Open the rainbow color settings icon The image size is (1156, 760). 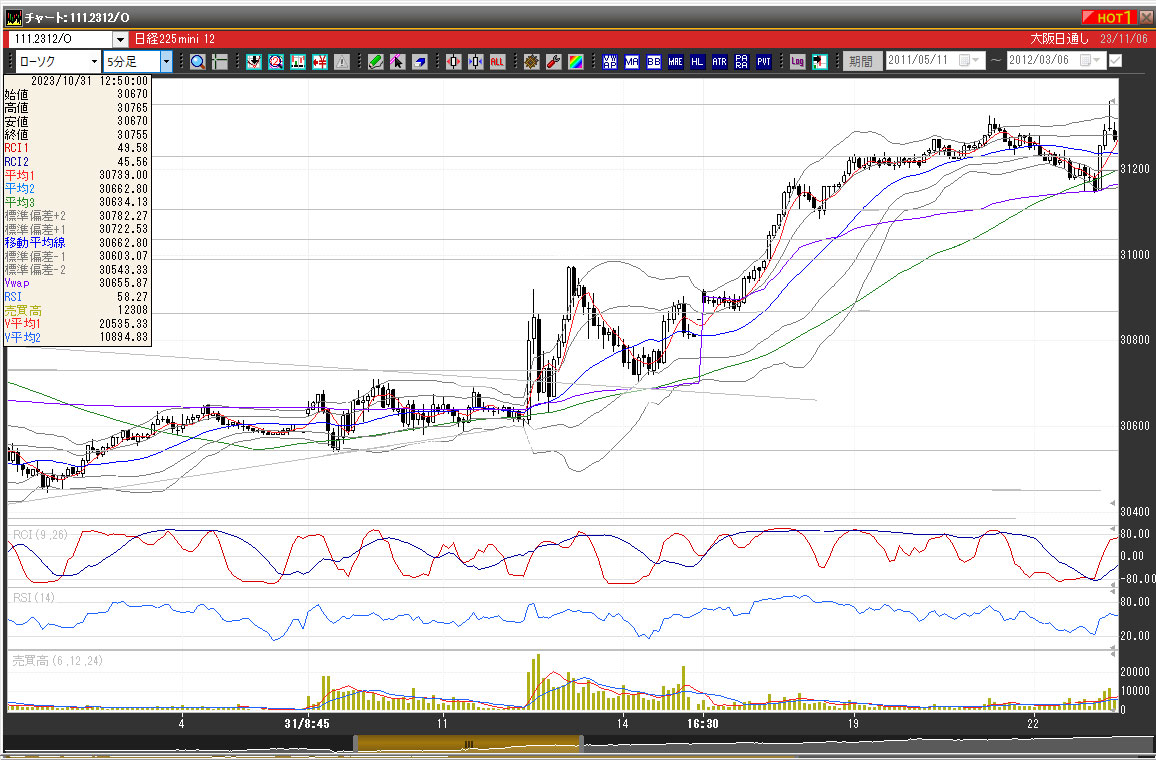576,62
